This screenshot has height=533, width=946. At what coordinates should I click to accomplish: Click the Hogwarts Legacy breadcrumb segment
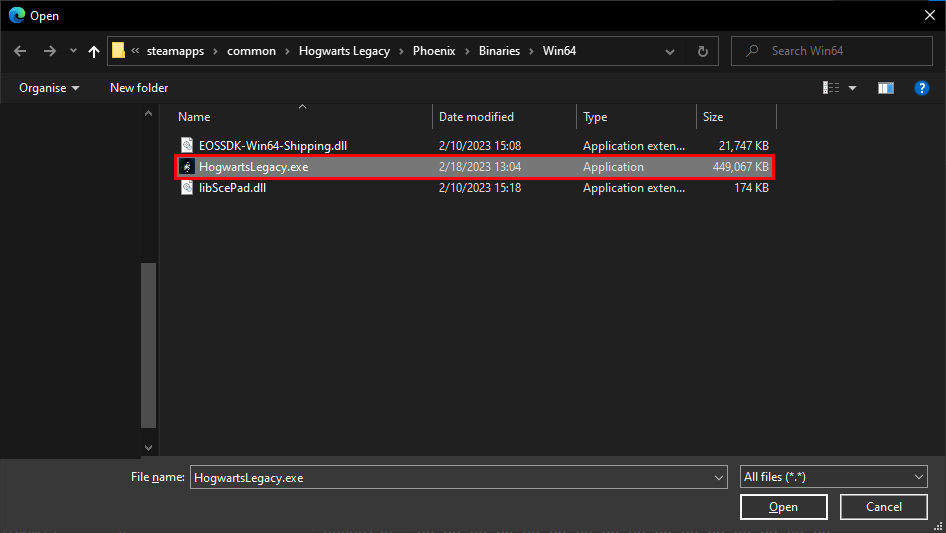[344, 51]
